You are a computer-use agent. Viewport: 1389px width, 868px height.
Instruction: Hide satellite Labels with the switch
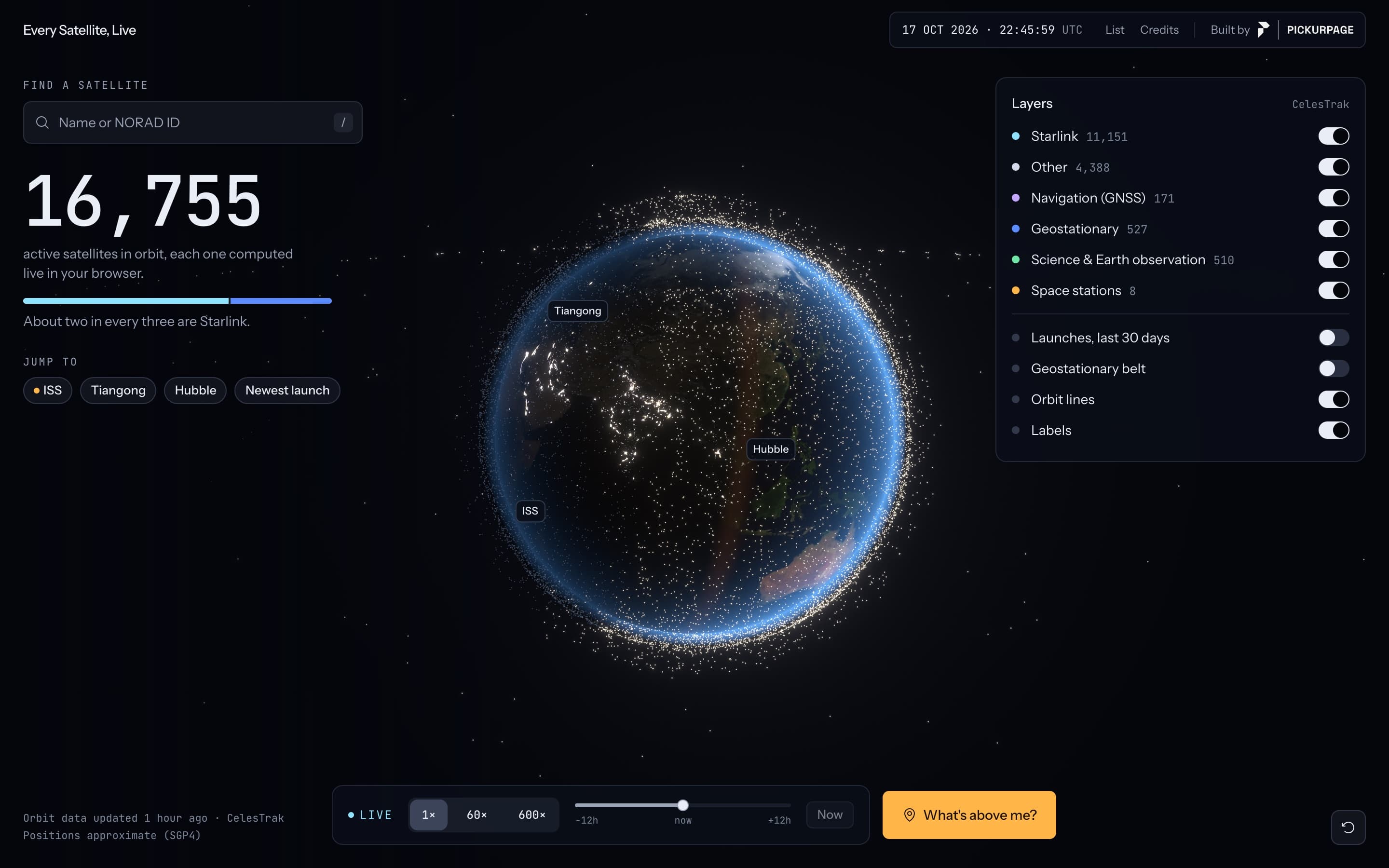pyautogui.click(x=1334, y=430)
